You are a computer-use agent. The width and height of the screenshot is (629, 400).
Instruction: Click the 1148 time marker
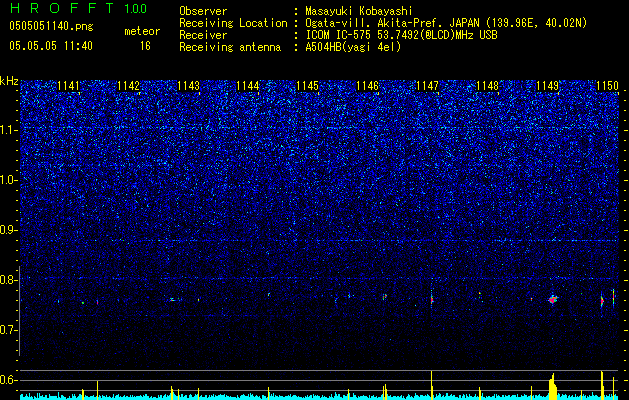(487, 86)
